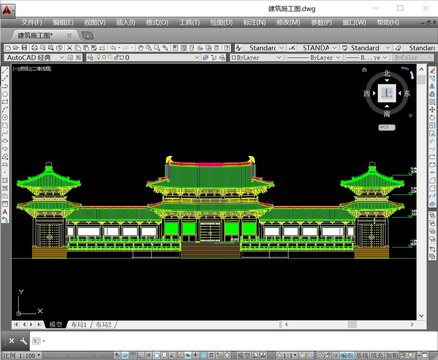Click the Dimension Style icon before STANDA
438x360 pixels.
click(x=292, y=48)
